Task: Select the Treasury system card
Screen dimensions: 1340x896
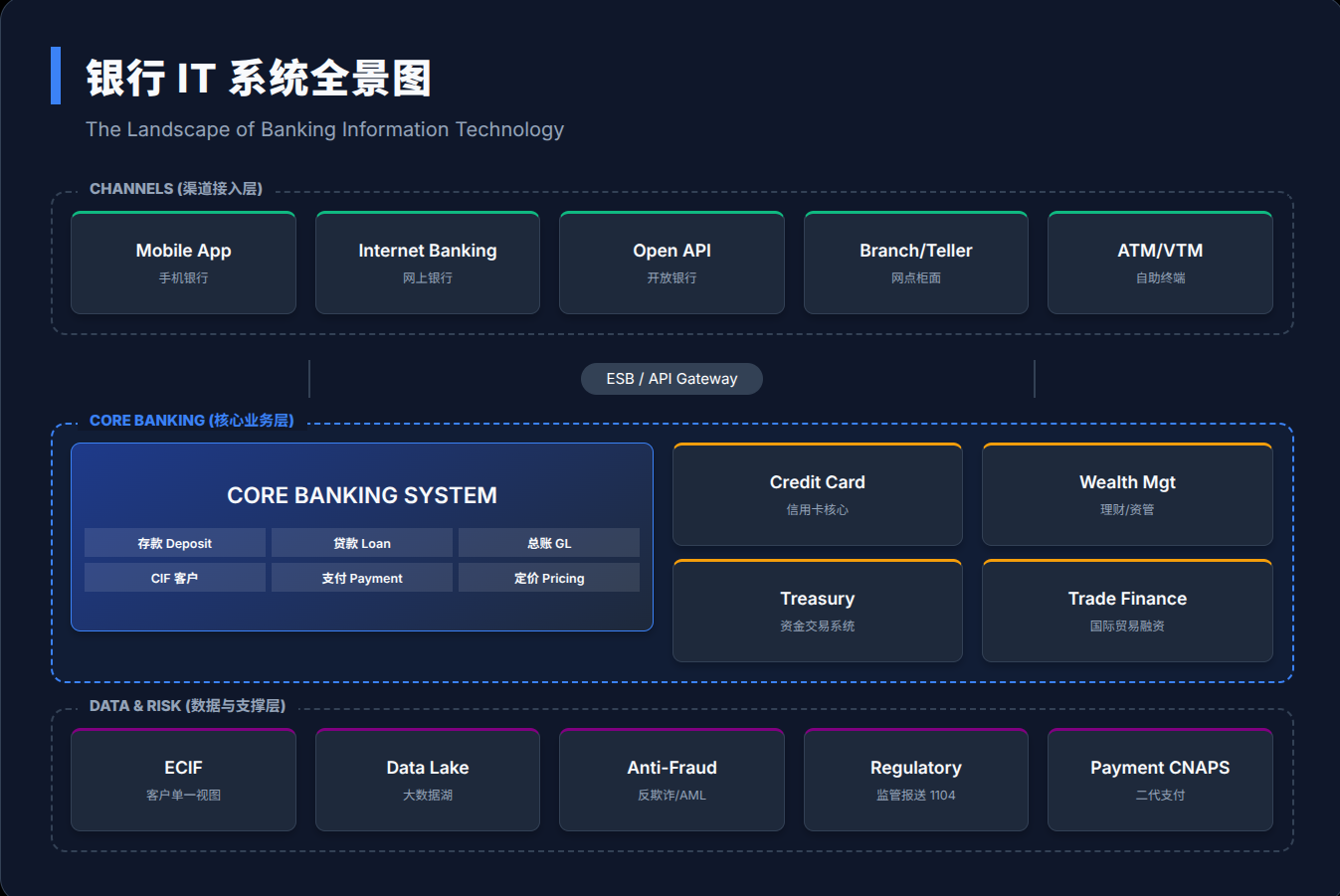Action: 817,611
